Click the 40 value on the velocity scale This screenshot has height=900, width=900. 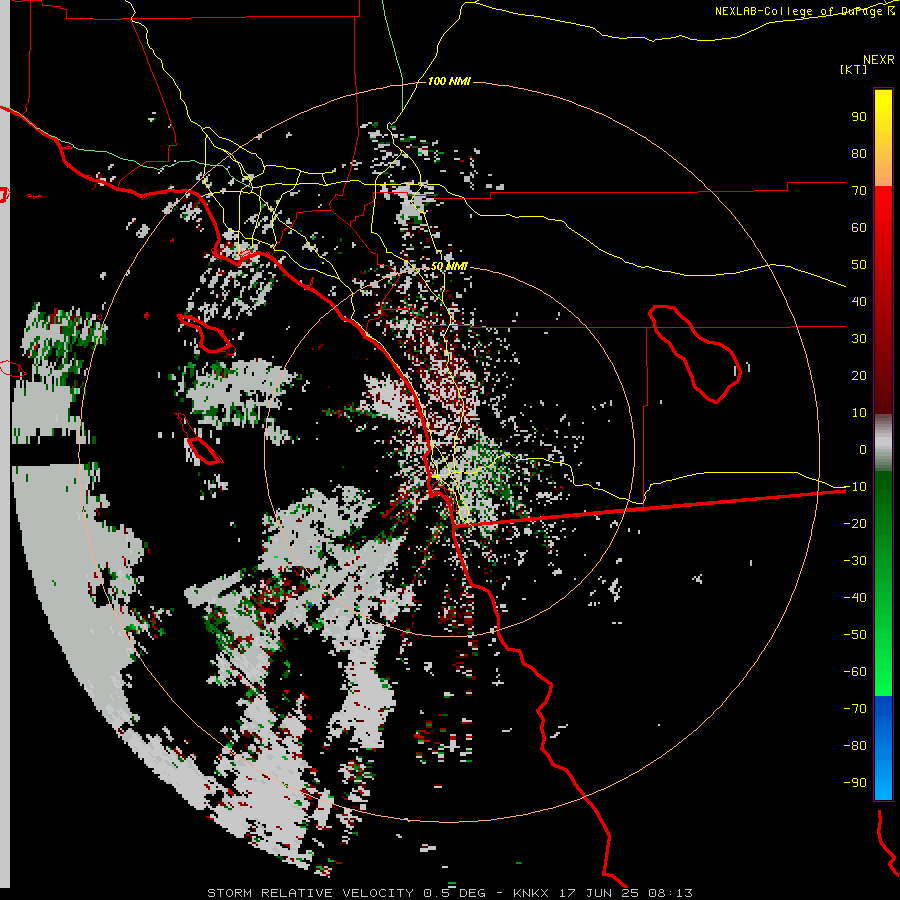(859, 302)
